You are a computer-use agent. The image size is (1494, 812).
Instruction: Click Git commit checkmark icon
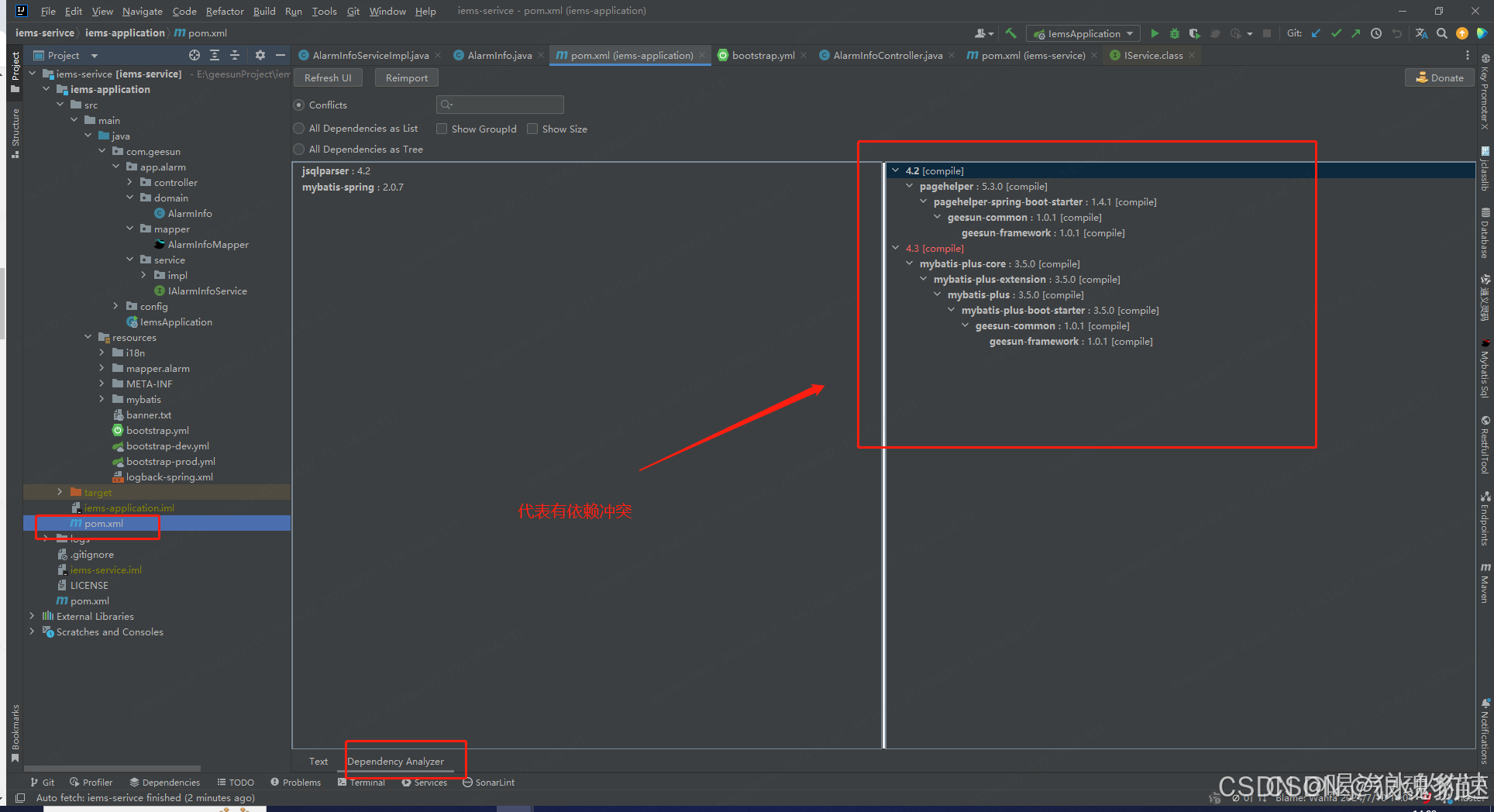coord(1336,33)
